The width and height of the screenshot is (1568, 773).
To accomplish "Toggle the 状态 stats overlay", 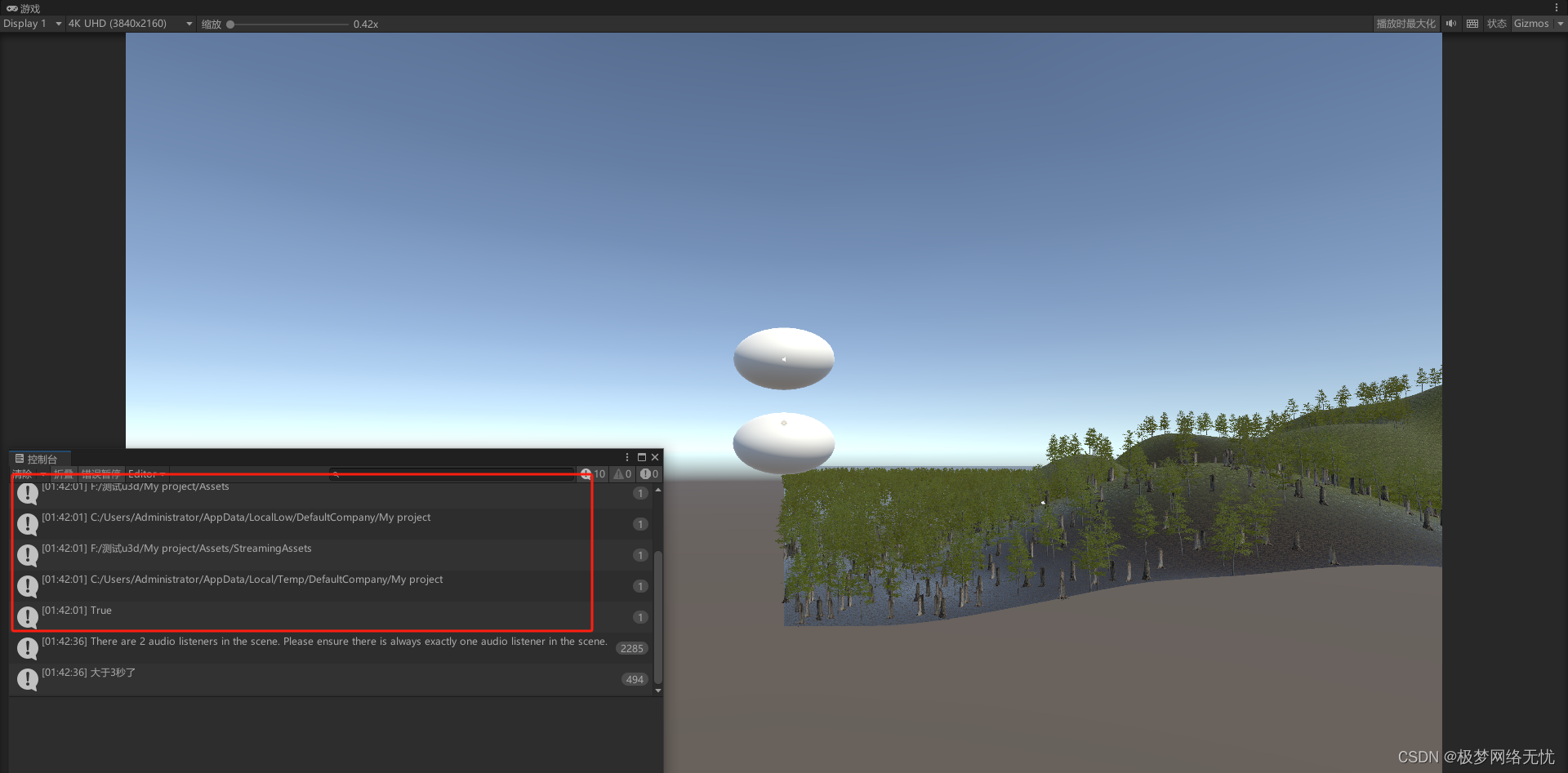I will [1496, 24].
